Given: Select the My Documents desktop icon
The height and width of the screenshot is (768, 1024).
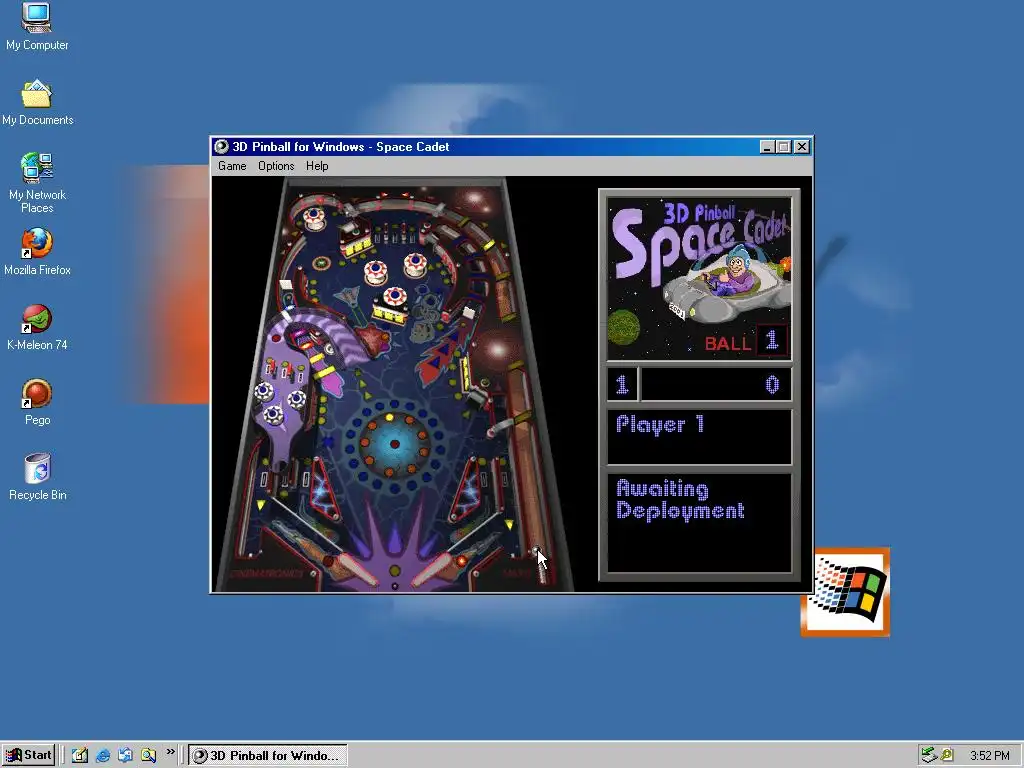Looking at the screenshot, I should coord(37,103).
